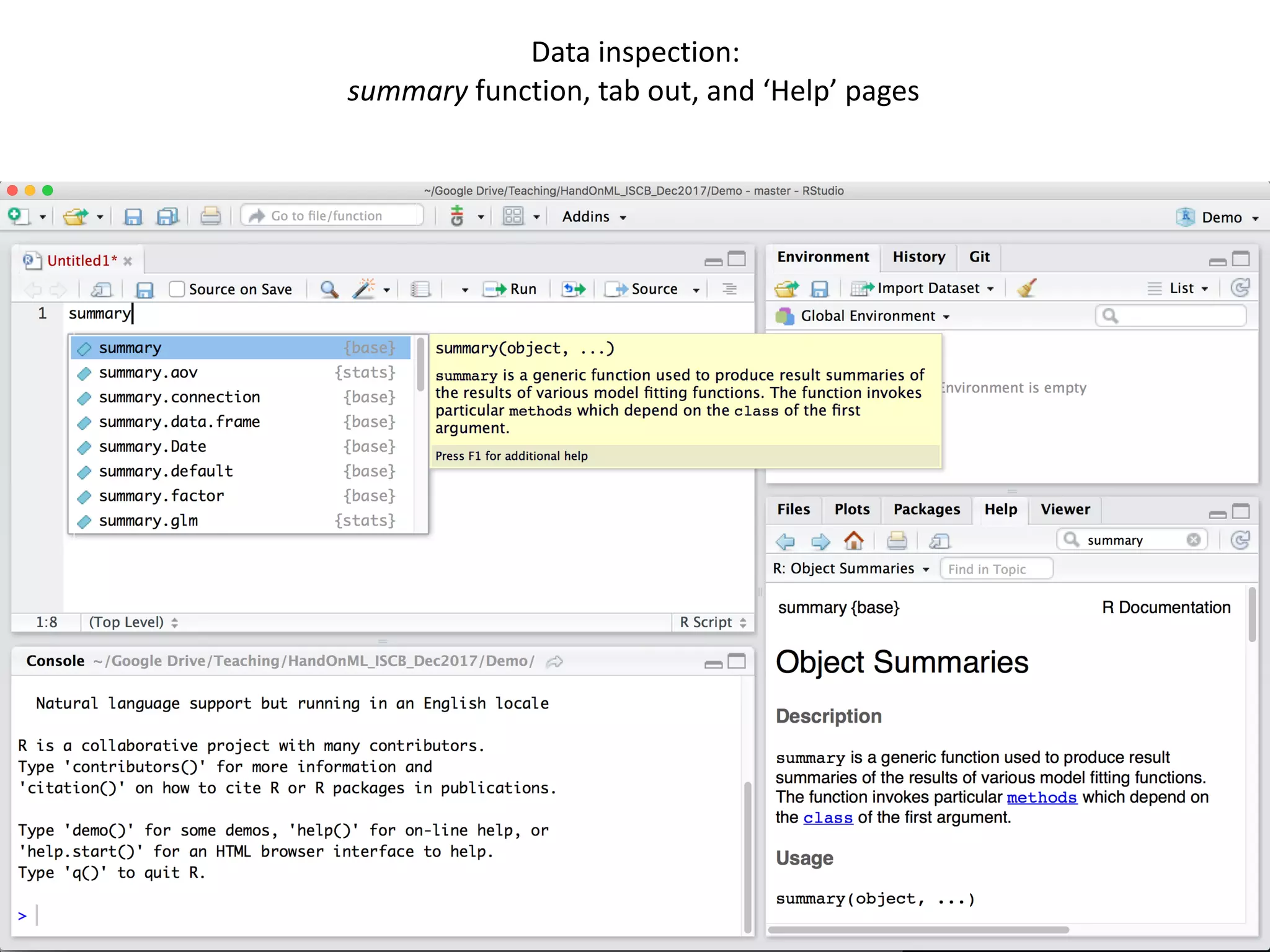Click the Print icon in main toolbar

coord(210,216)
